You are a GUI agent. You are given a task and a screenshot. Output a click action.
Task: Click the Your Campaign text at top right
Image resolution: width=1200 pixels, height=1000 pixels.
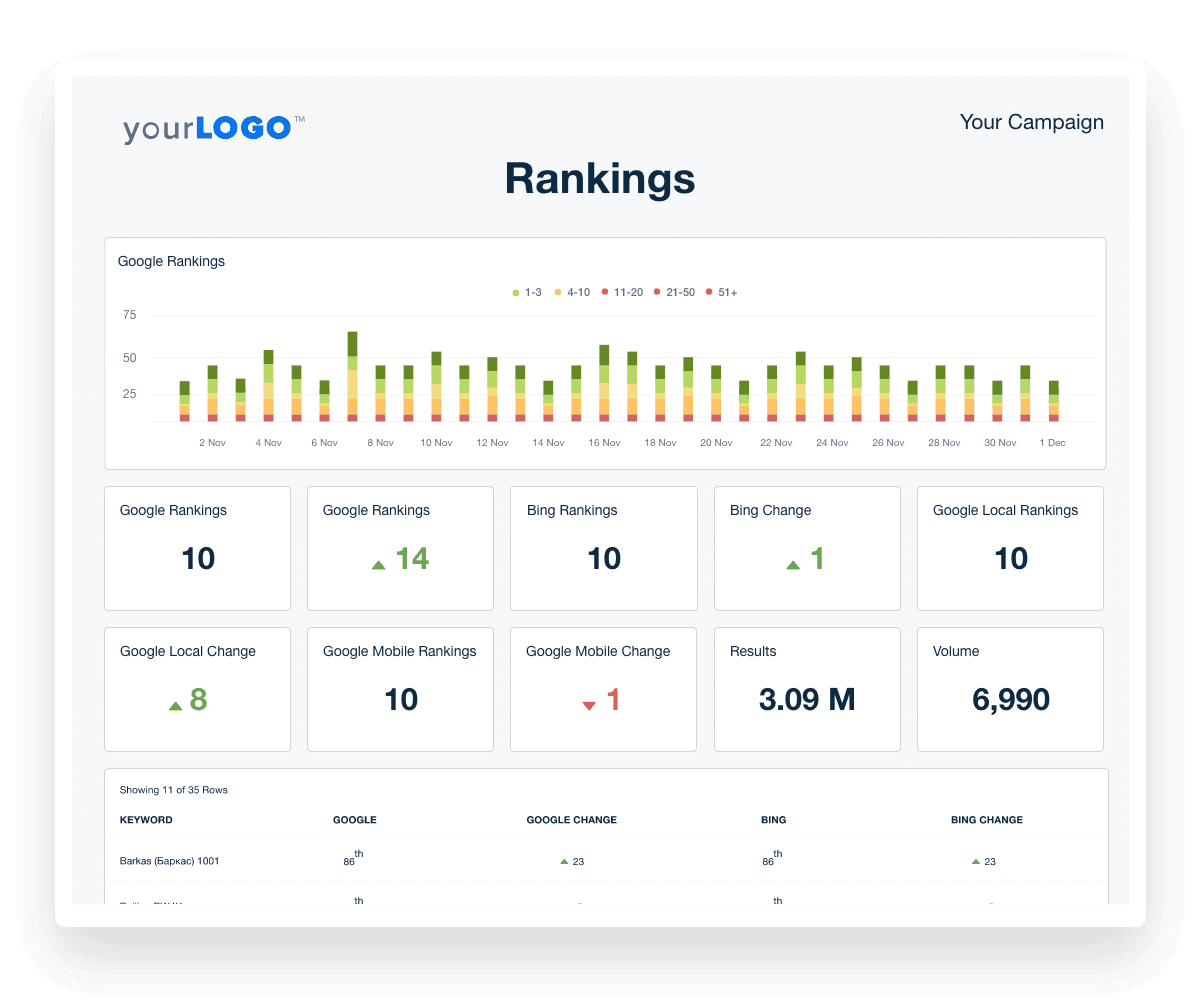[1031, 122]
